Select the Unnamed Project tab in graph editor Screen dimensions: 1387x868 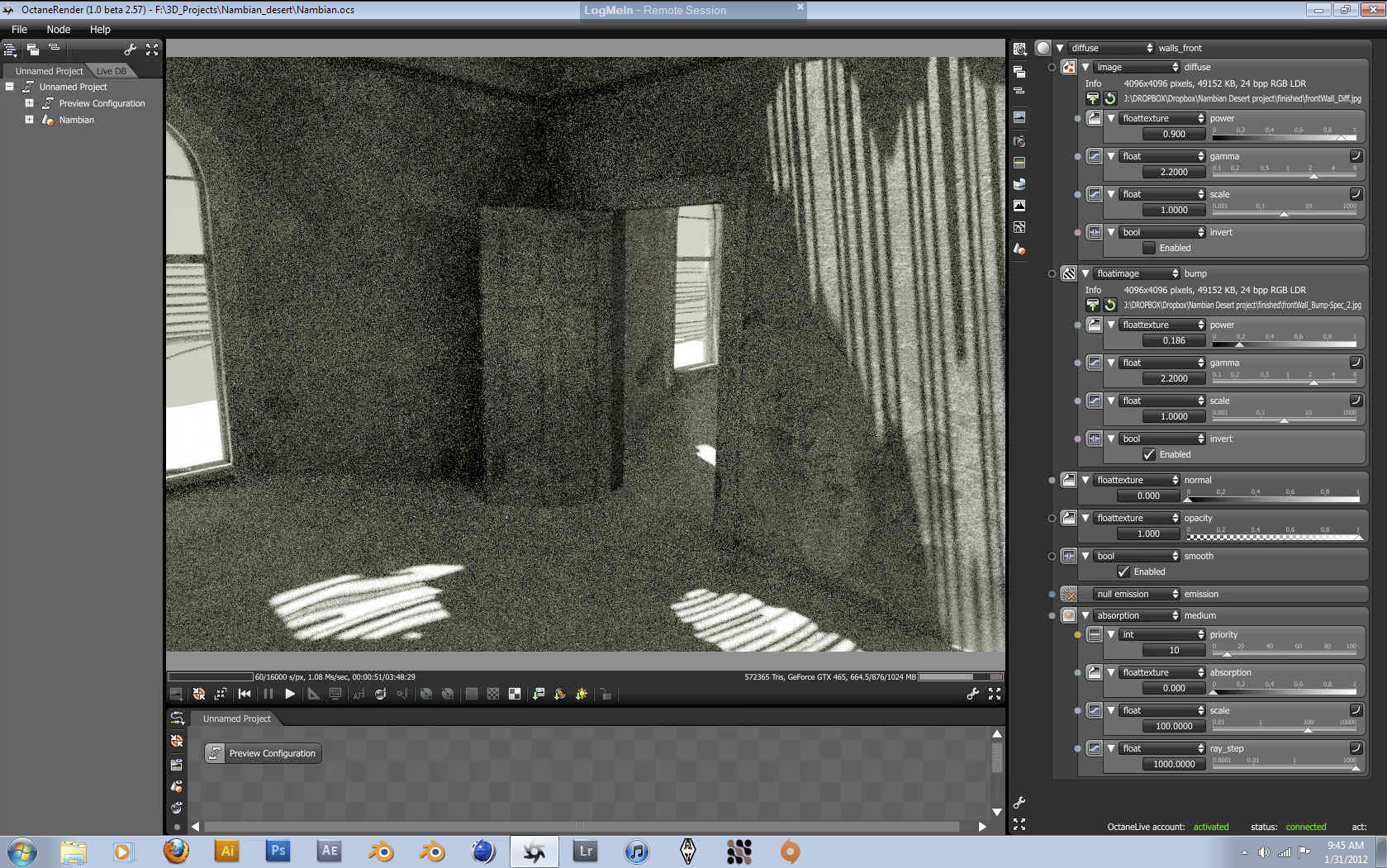[x=237, y=719]
